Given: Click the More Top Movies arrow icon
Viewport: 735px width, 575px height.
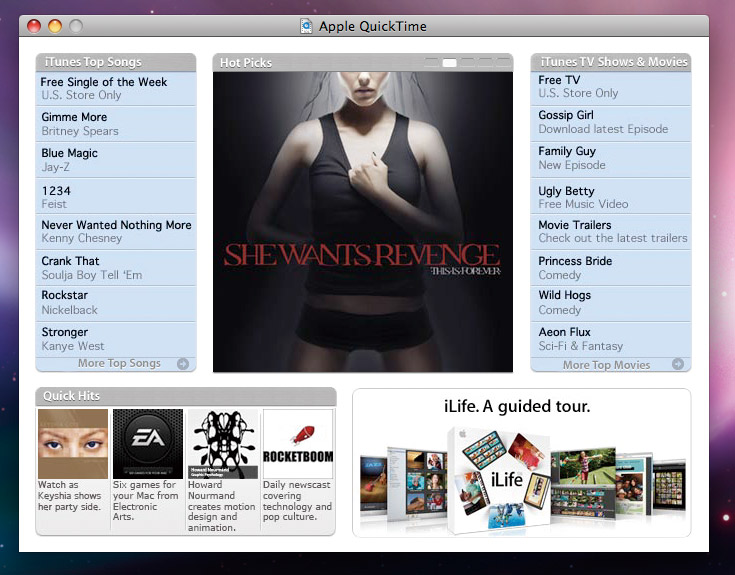Looking at the screenshot, I should tap(677, 364).
